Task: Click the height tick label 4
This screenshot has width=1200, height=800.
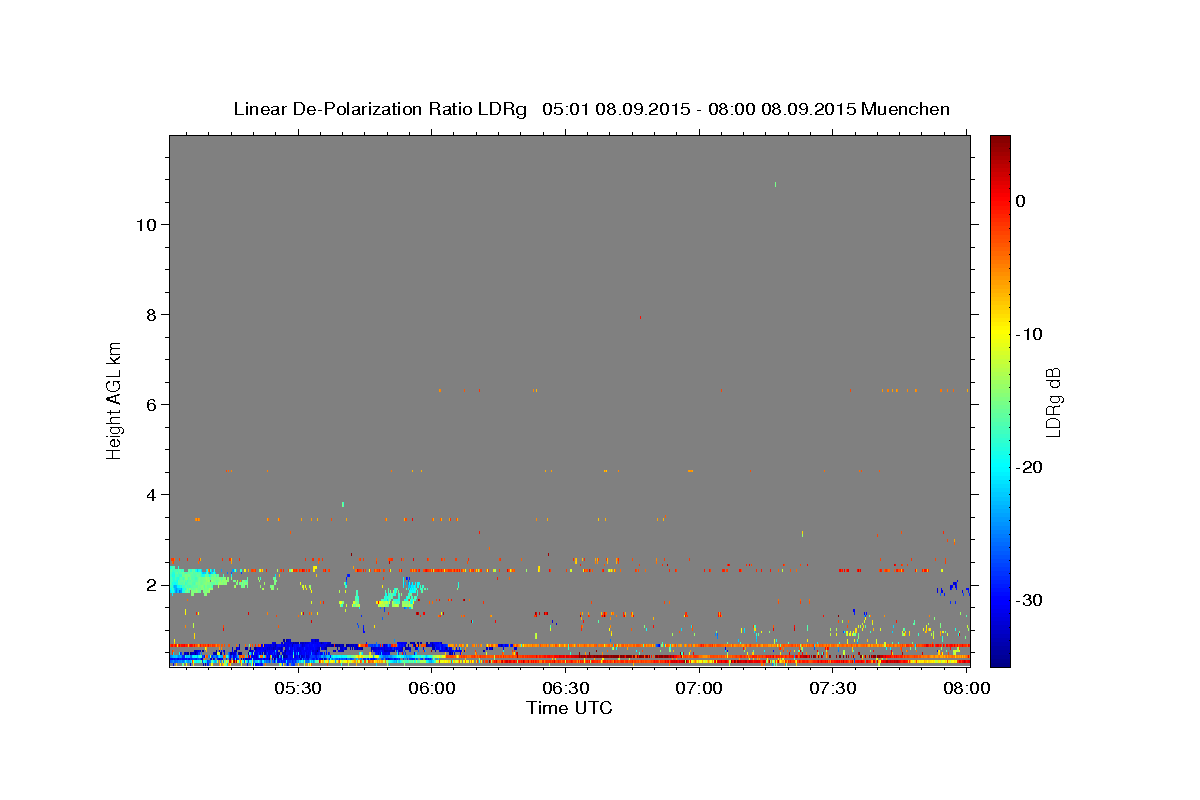Action: 151,494
